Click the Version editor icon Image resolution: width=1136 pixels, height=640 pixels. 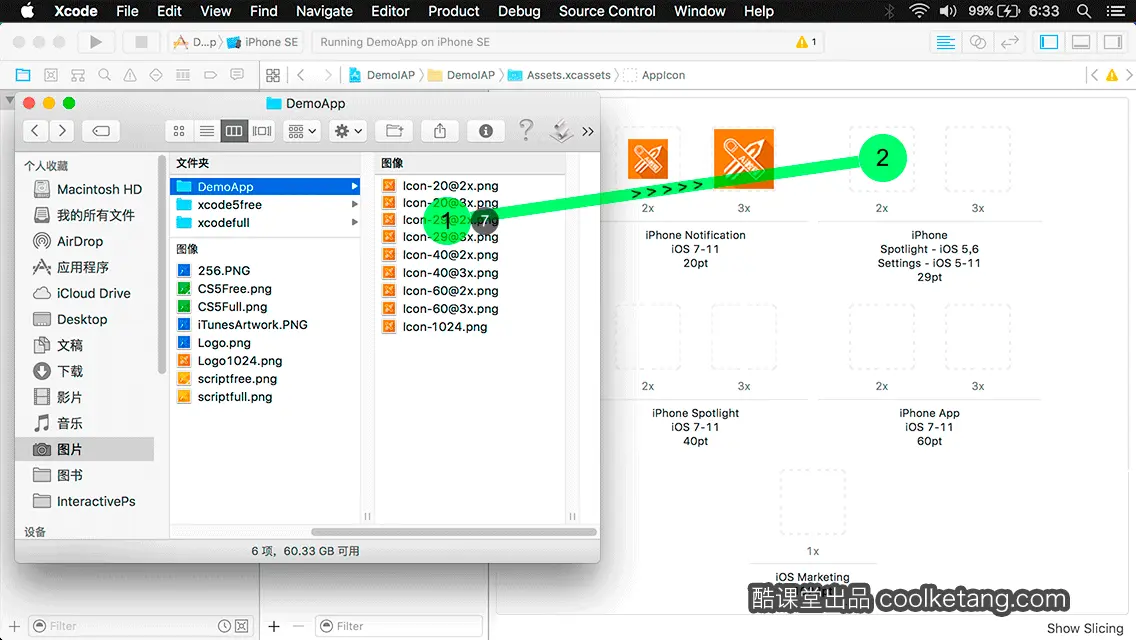tap(1009, 42)
